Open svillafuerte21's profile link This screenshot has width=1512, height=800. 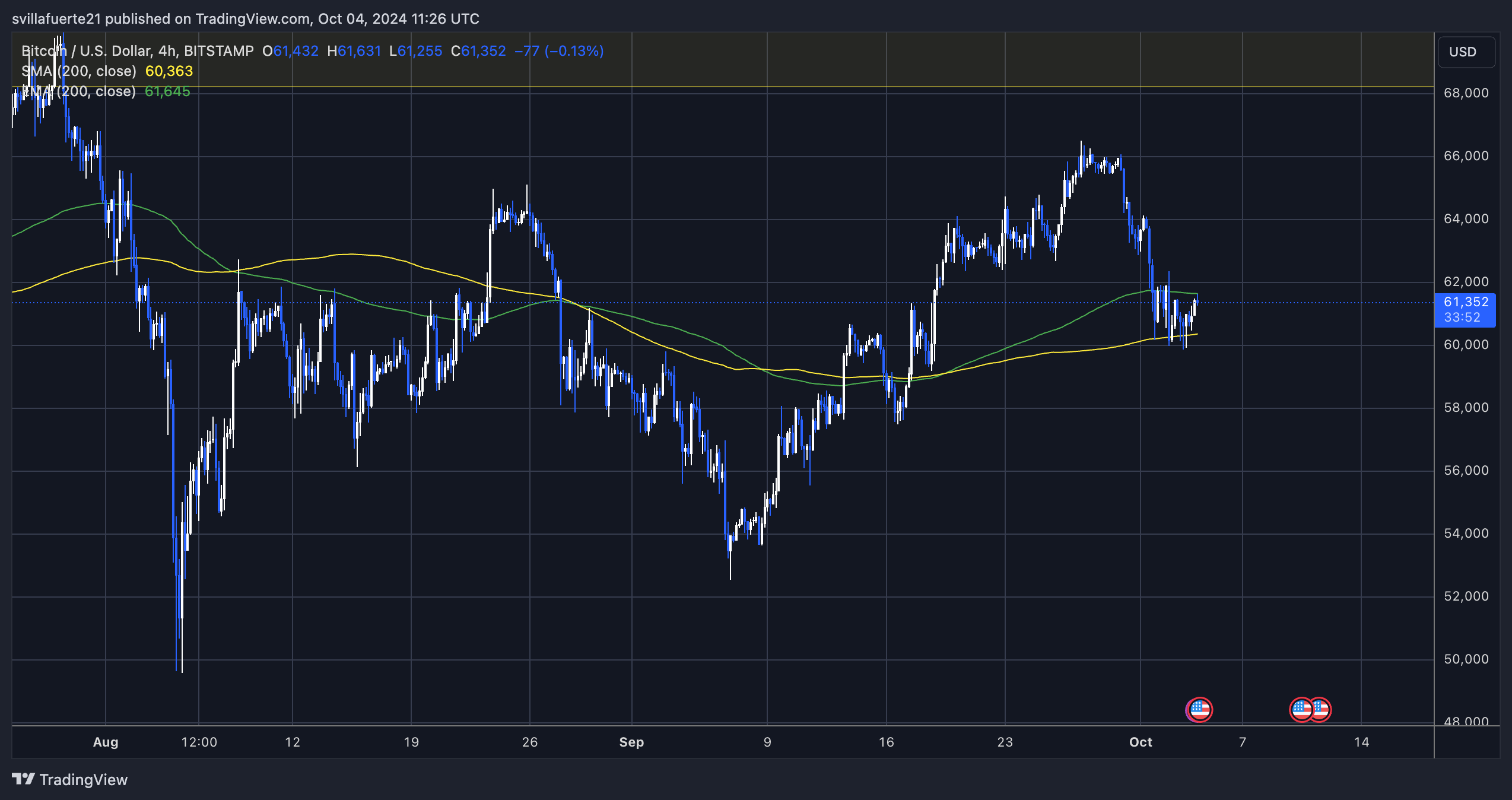click(x=56, y=18)
